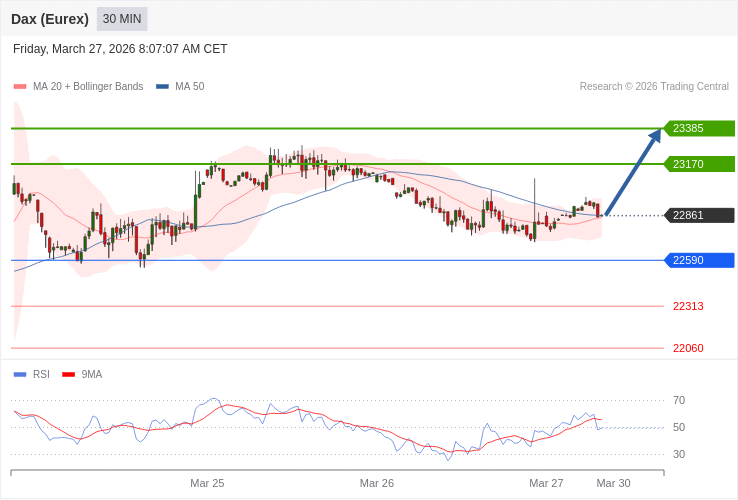Click the Dax (Eurex) title
Screen dimensions: 738x500
[50, 19]
